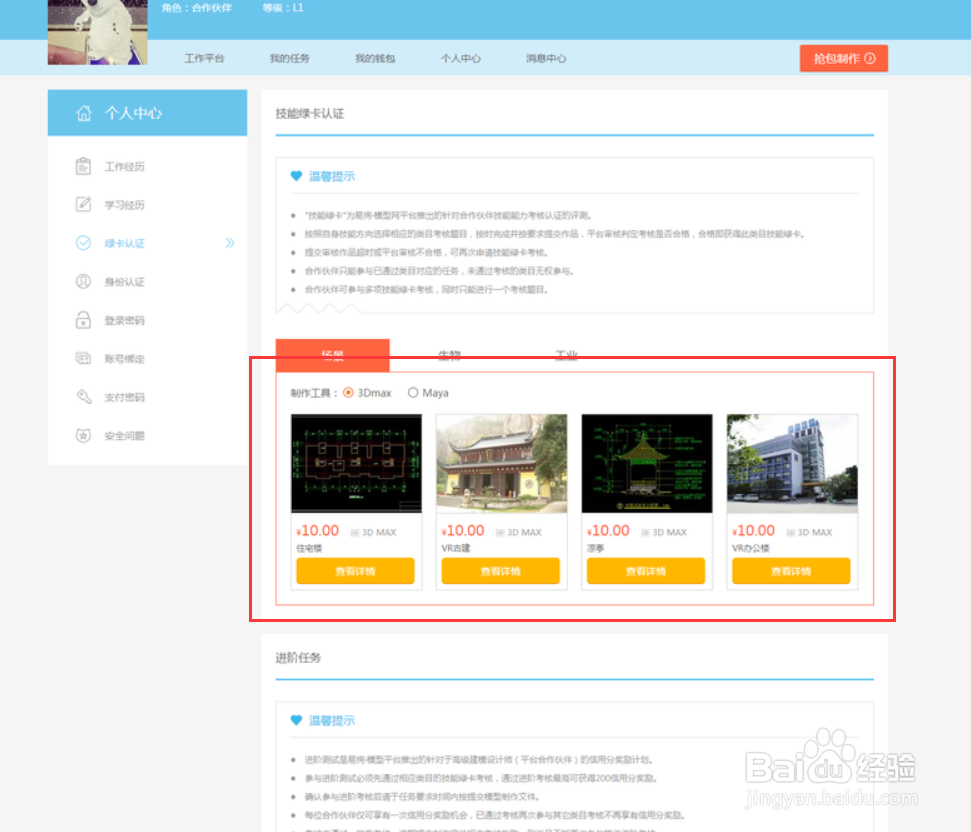
Task: Click the edit icon for 学习经历
Action: [83, 204]
